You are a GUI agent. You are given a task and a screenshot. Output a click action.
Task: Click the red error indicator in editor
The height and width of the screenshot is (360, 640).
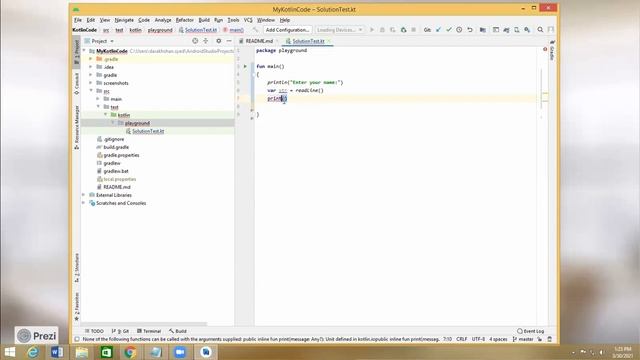545,49
